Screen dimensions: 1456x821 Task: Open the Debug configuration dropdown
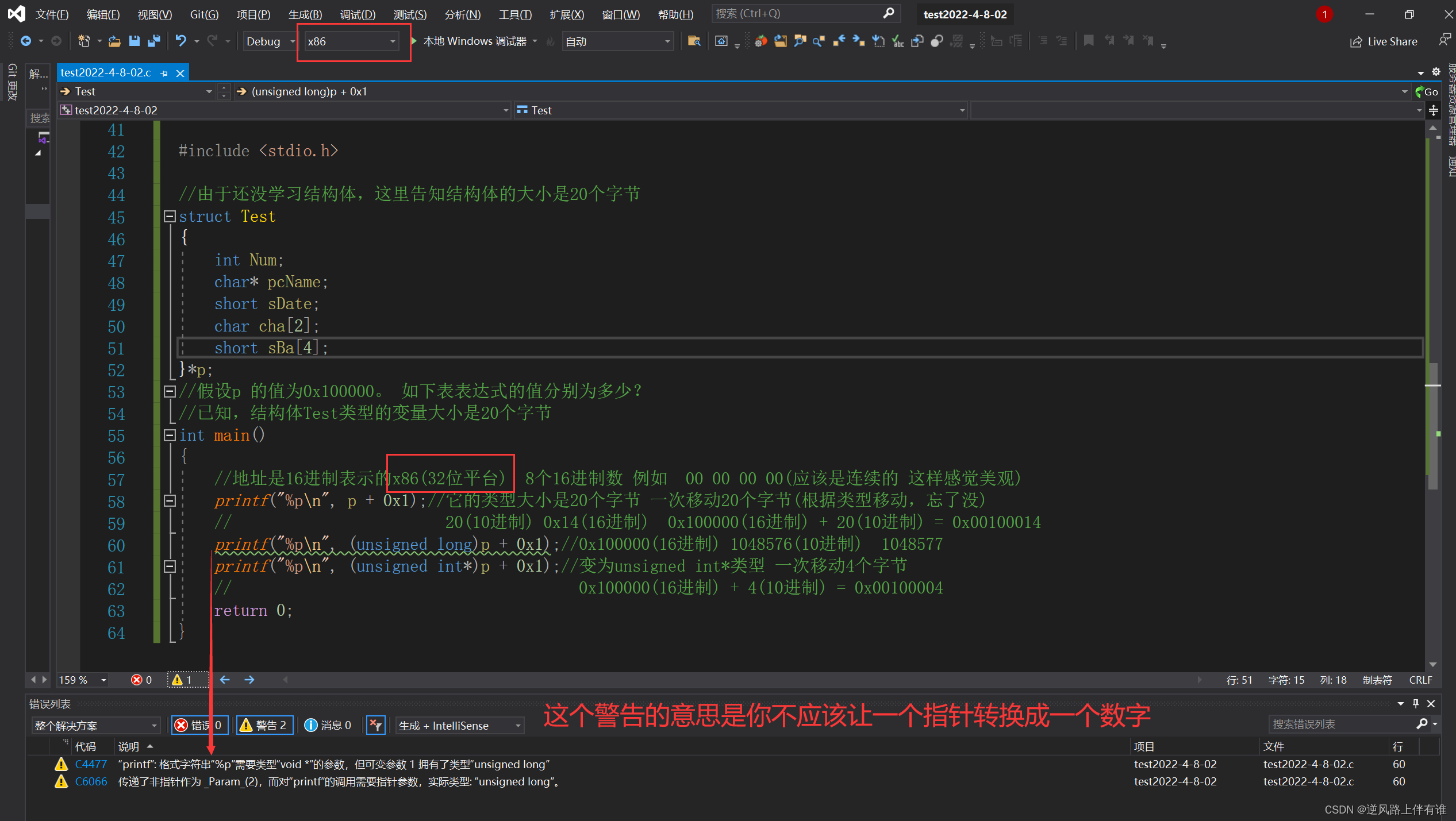[x=270, y=41]
